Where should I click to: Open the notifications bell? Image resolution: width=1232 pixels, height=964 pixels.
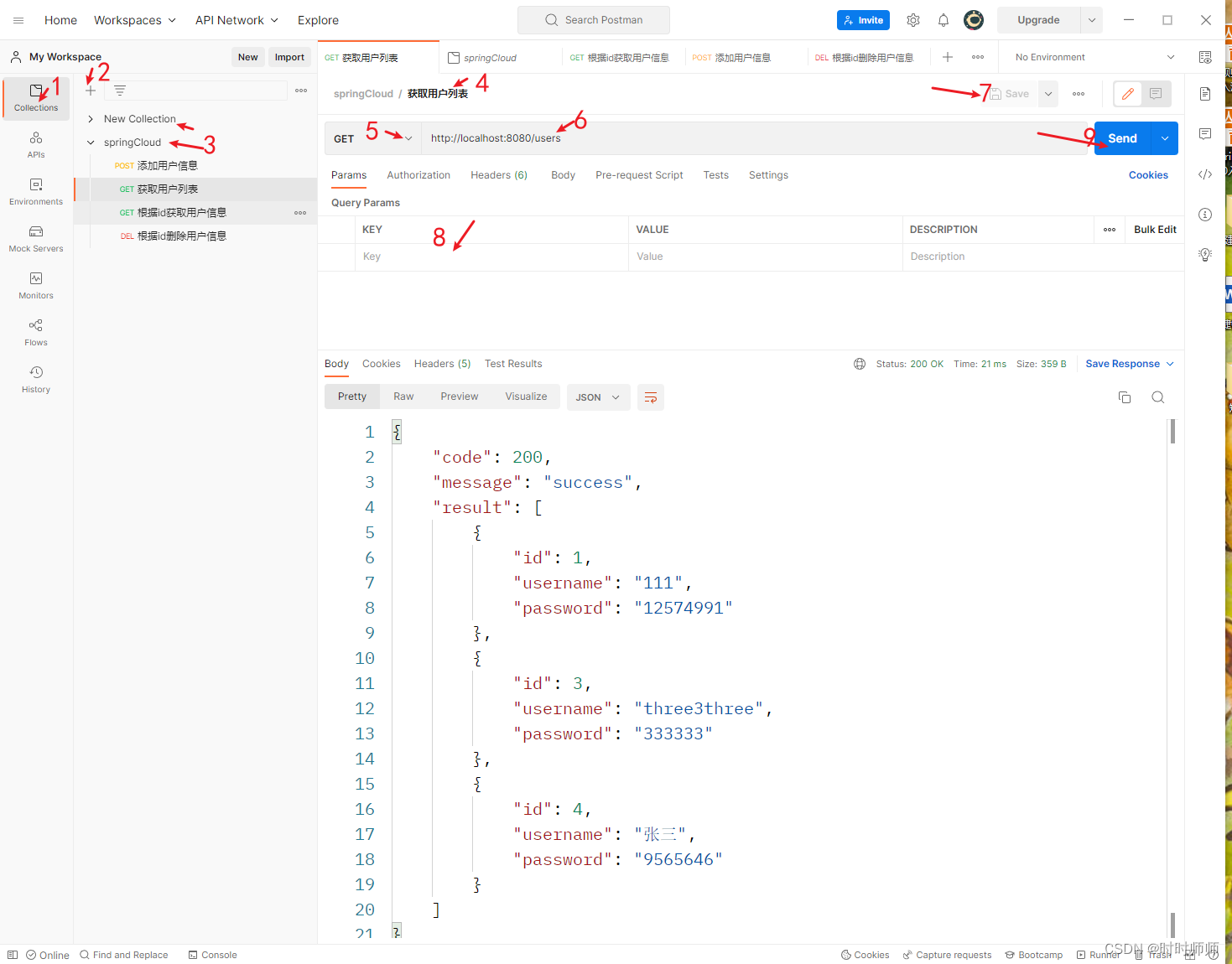(x=943, y=20)
